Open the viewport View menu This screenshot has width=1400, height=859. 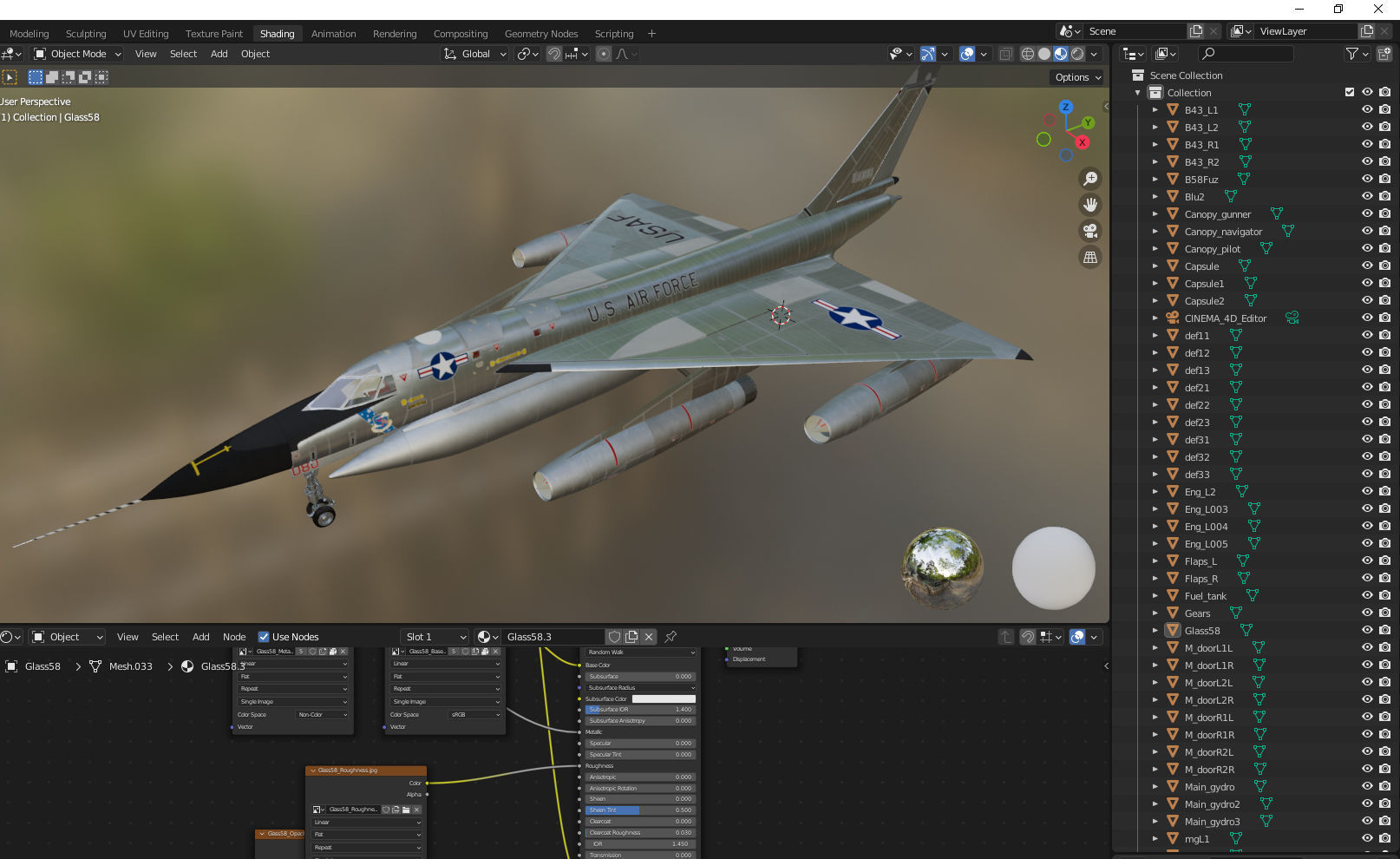146,54
